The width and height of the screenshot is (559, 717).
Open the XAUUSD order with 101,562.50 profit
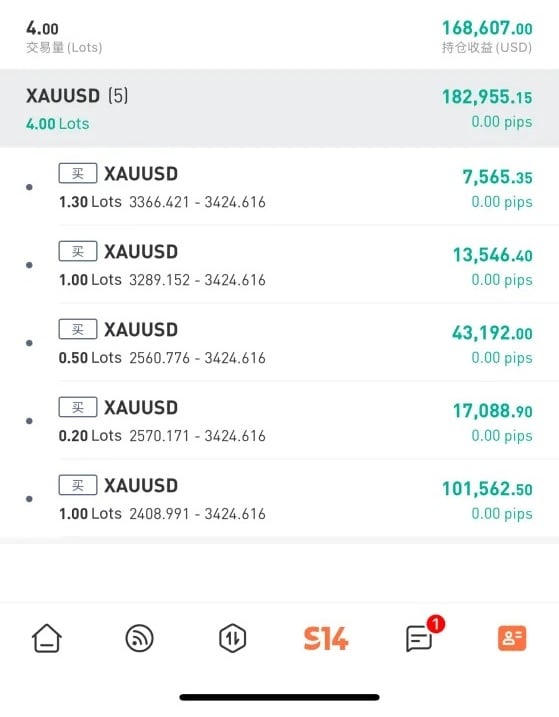click(280, 498)
